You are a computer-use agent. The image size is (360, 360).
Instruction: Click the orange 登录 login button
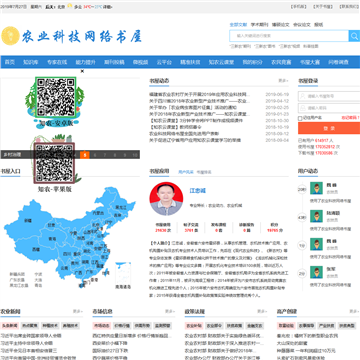click(329, 128)
